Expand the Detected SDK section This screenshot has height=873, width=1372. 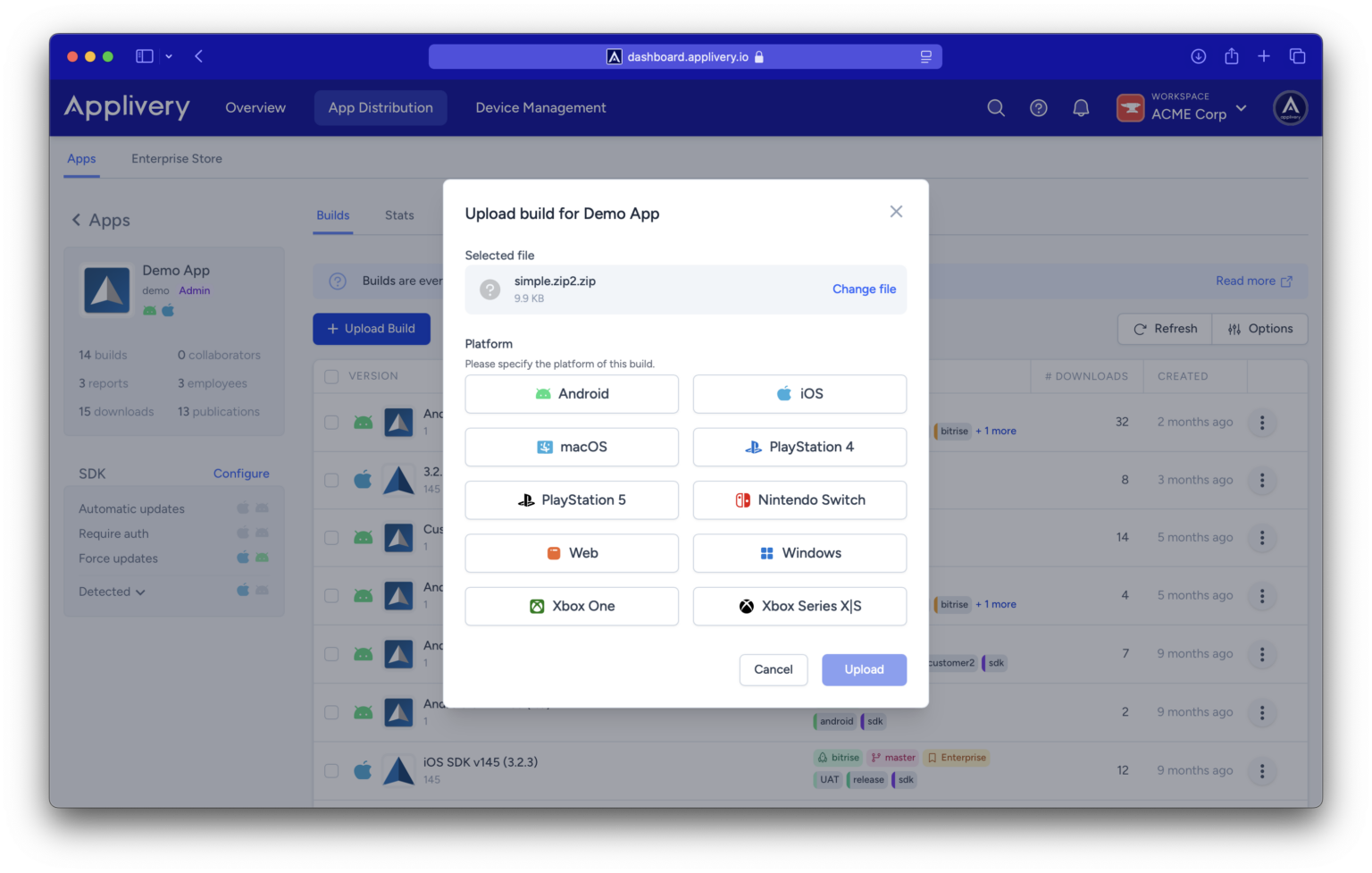tap(112, 592)
